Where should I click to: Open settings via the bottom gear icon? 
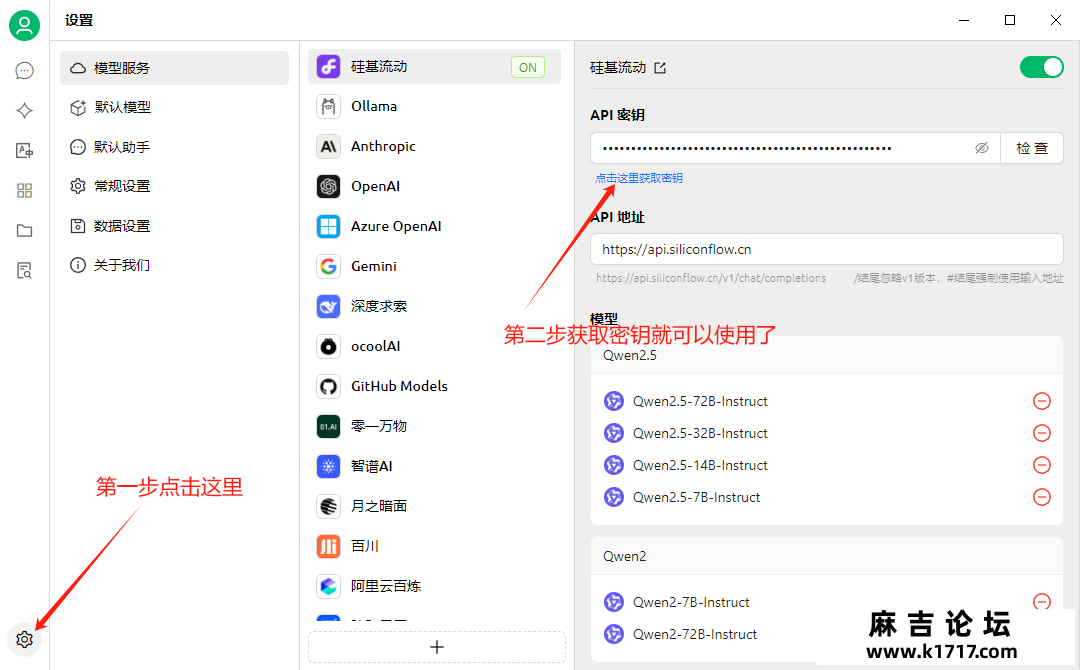24,639
